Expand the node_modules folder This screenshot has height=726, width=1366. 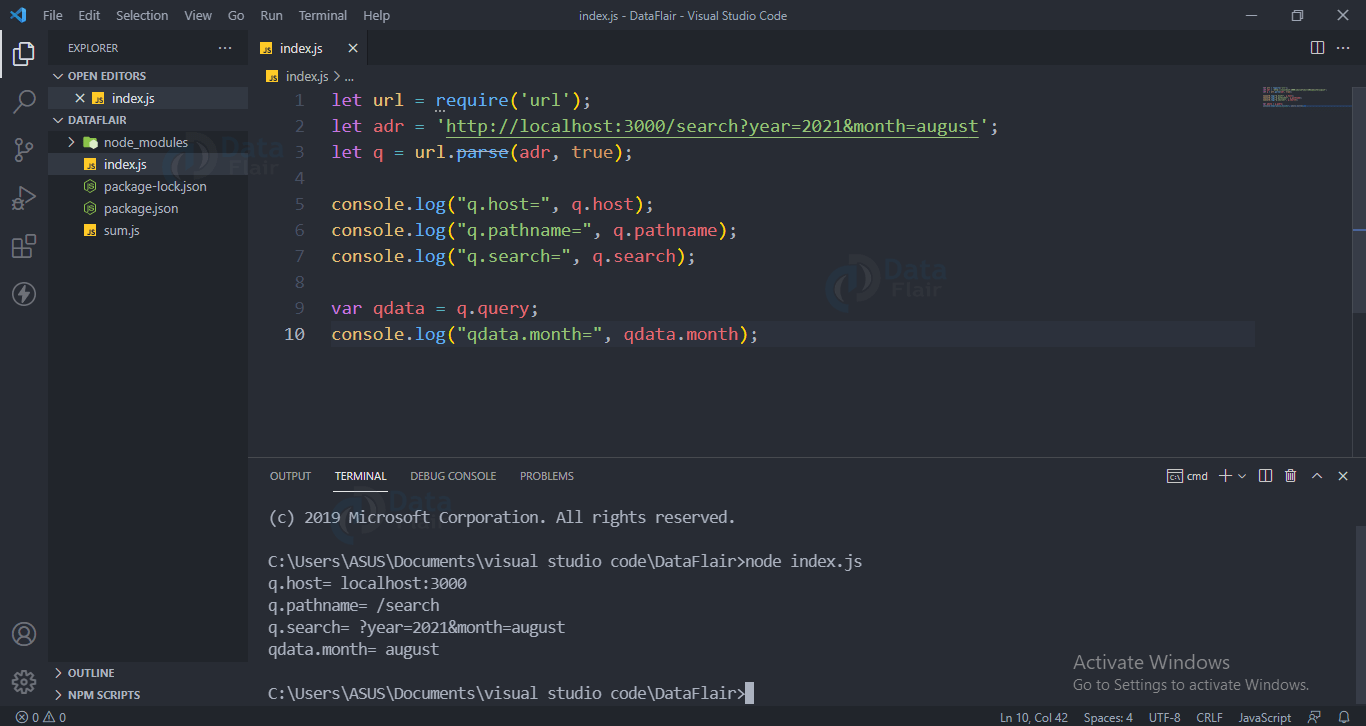[70, 142]
